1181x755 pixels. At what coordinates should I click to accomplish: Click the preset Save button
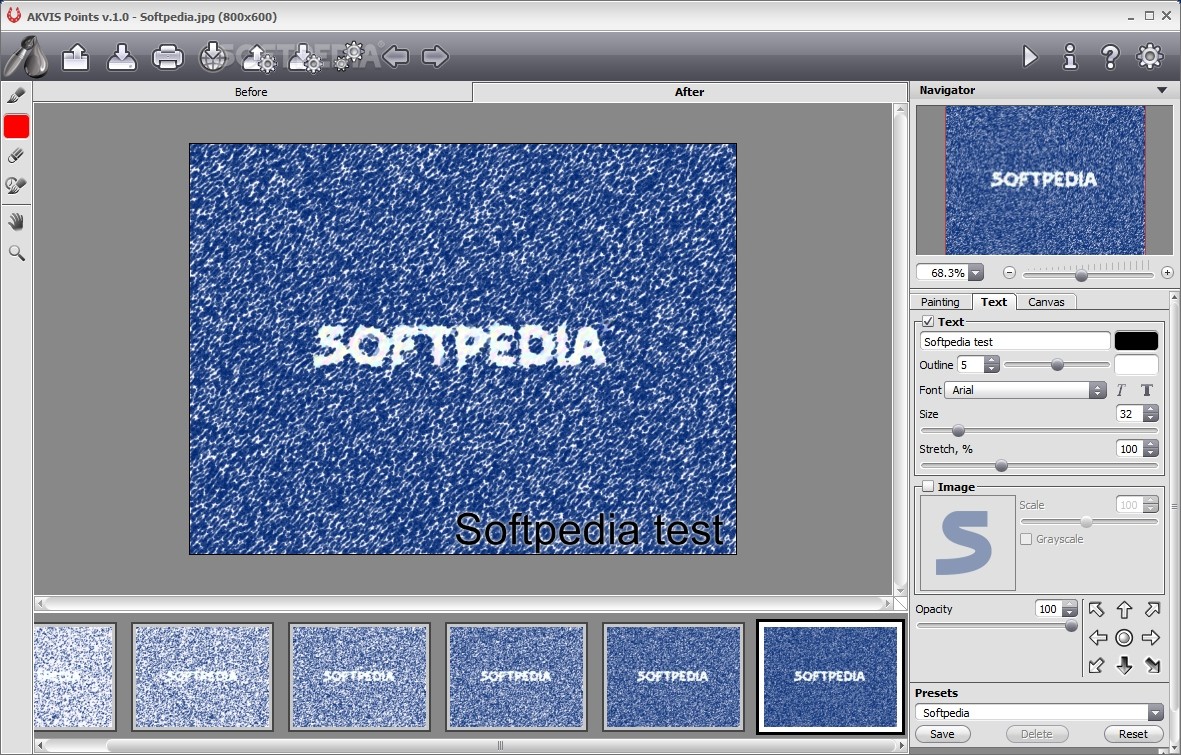942,734
